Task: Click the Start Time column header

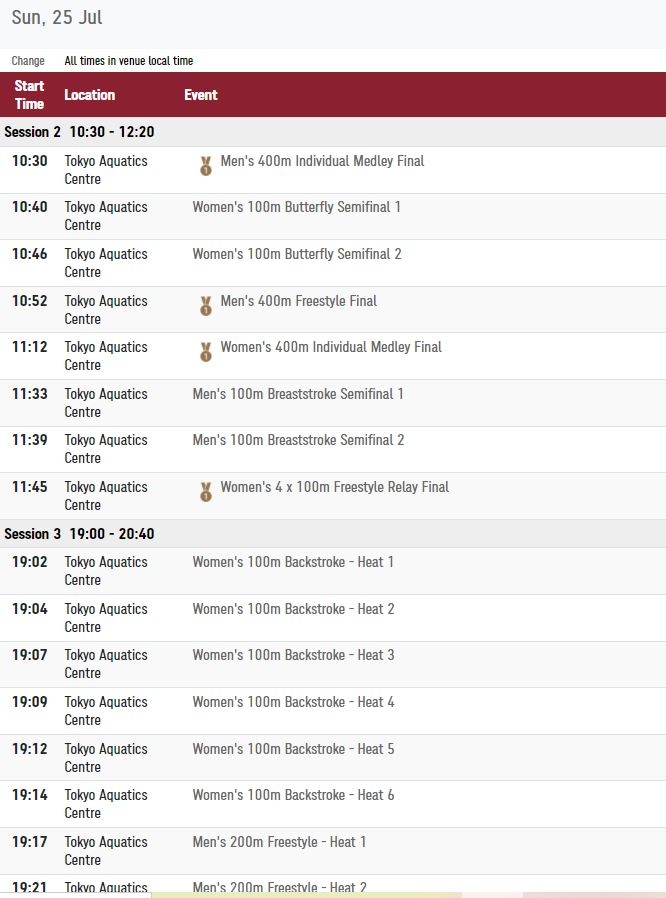Action: tap(29, 94)
